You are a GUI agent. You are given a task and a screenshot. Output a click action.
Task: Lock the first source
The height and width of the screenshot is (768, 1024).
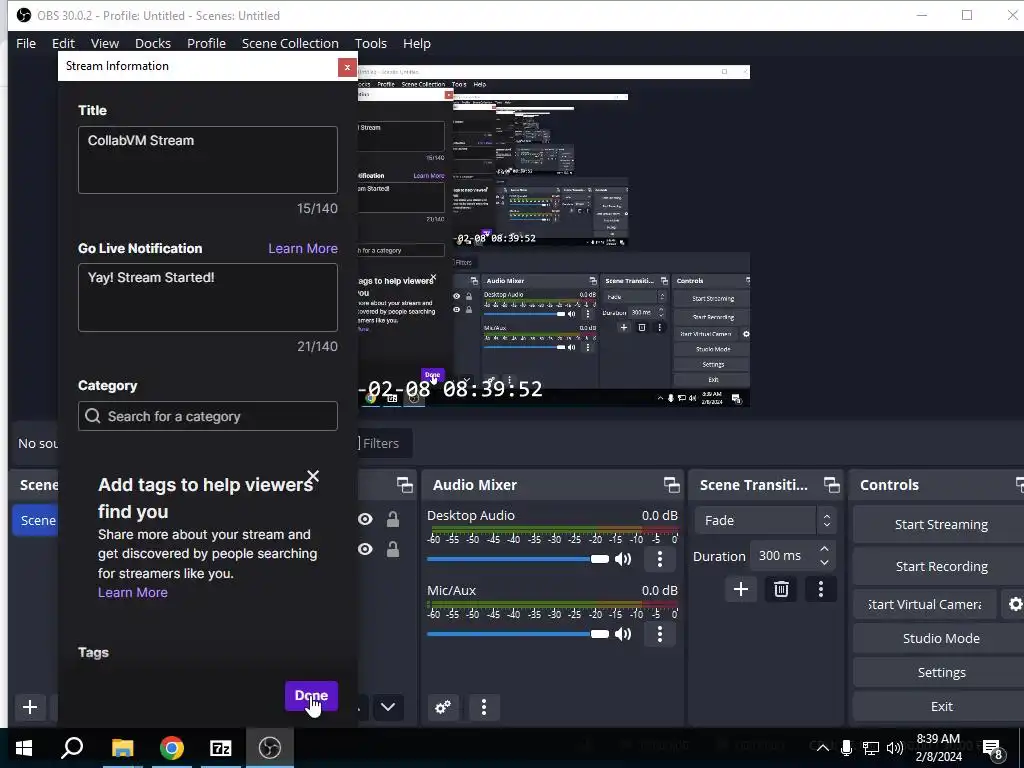click(x=392, y=519)
